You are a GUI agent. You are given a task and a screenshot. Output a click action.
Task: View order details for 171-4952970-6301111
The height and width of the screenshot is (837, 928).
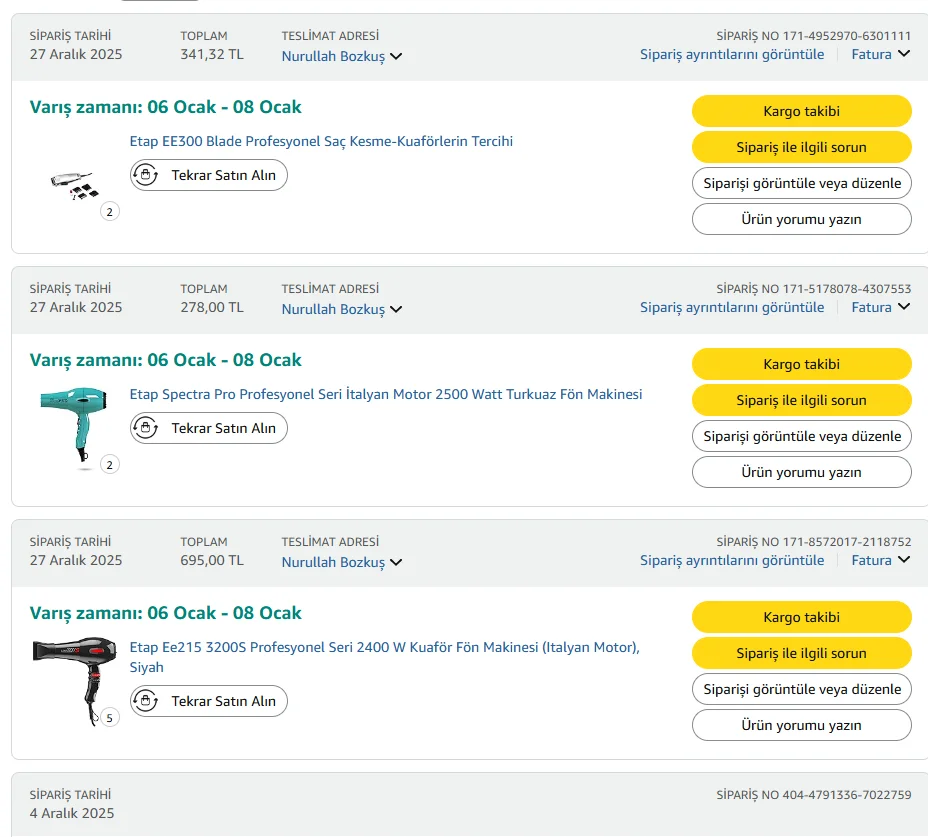tap(732, 54)
